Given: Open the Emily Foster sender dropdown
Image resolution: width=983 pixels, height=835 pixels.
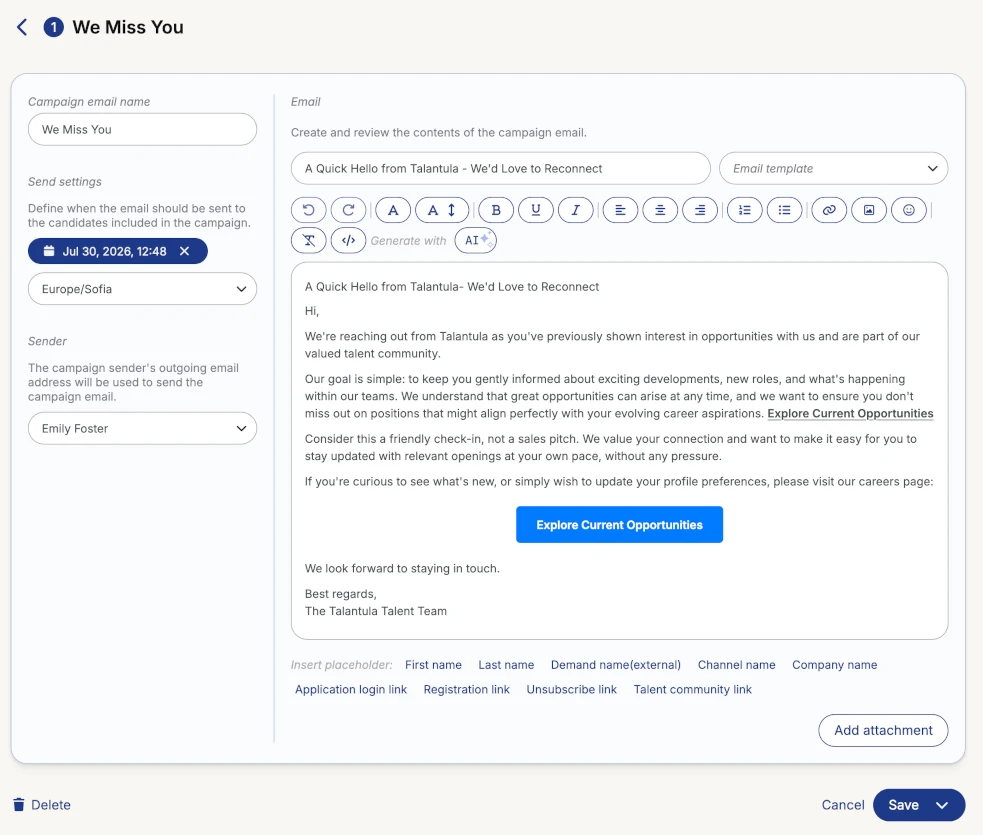Looking at the screenshot, I should (x=142, y=428).
